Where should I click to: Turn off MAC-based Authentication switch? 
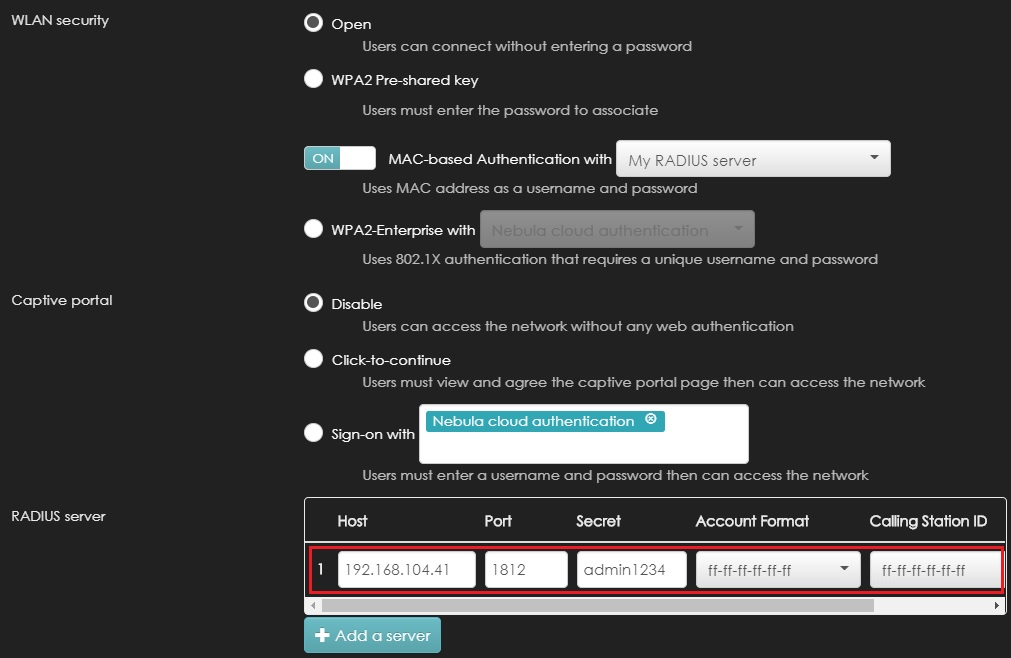(x=339, y=157)
